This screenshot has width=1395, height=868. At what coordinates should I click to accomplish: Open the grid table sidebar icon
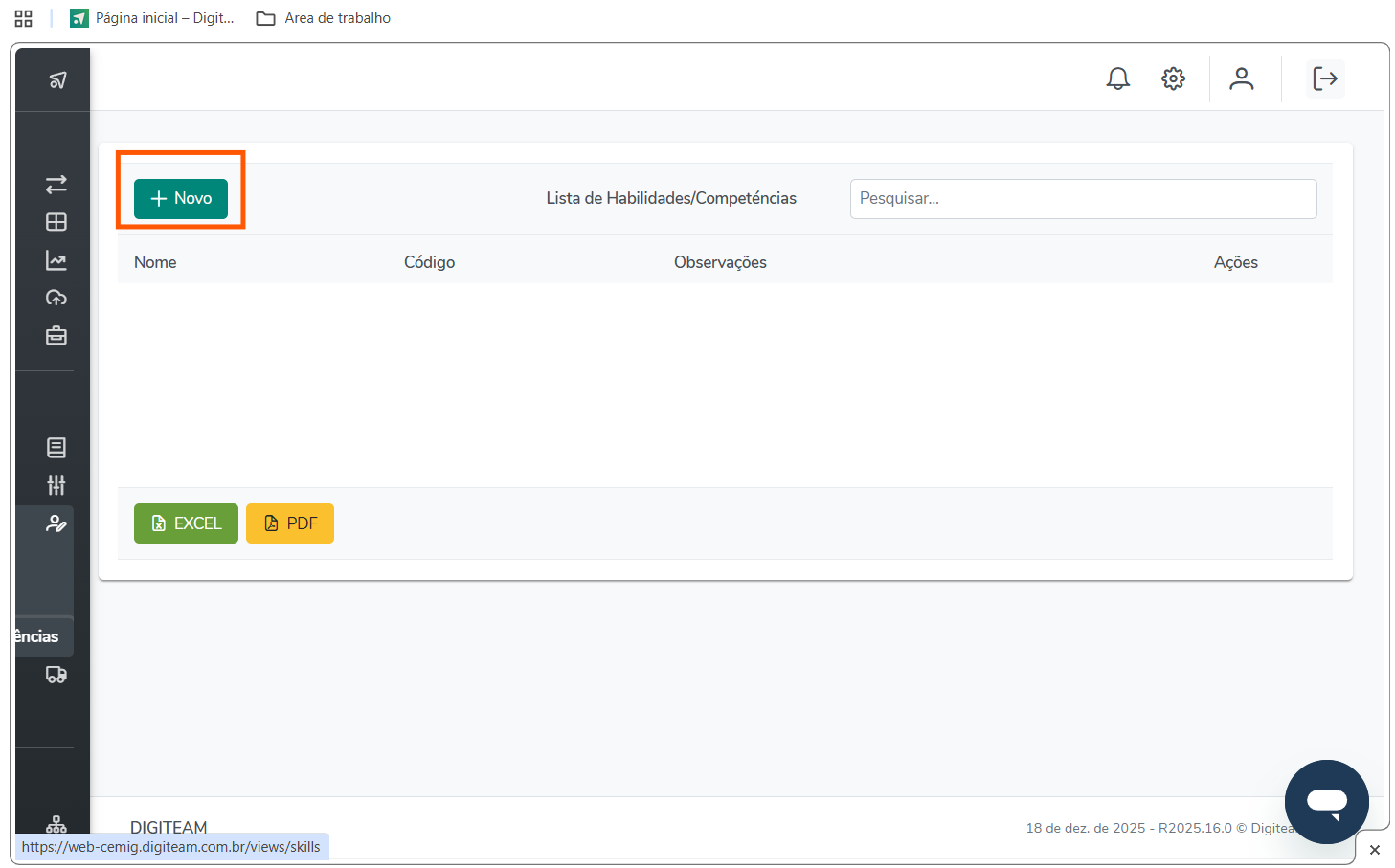(x=56, y=222)
